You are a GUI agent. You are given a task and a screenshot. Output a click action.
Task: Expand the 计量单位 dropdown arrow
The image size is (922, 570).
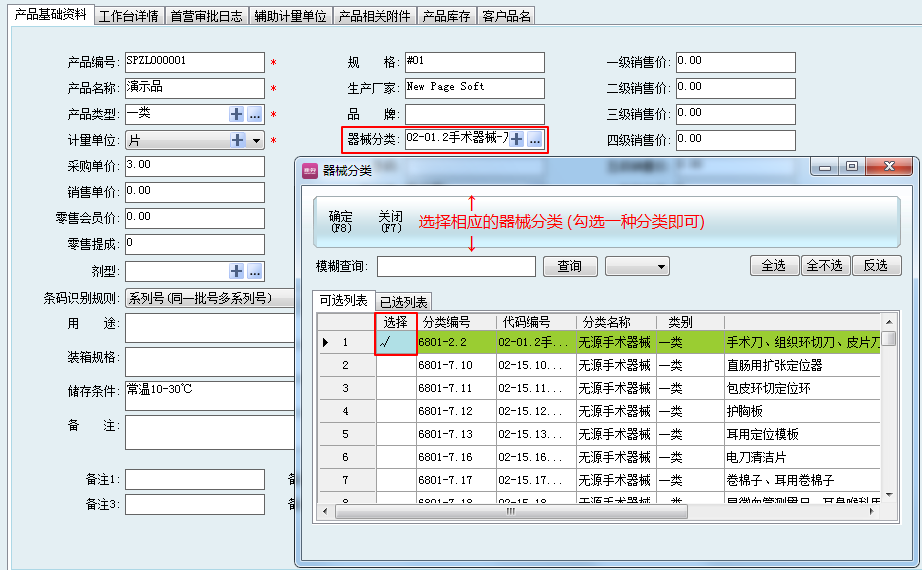256,141
